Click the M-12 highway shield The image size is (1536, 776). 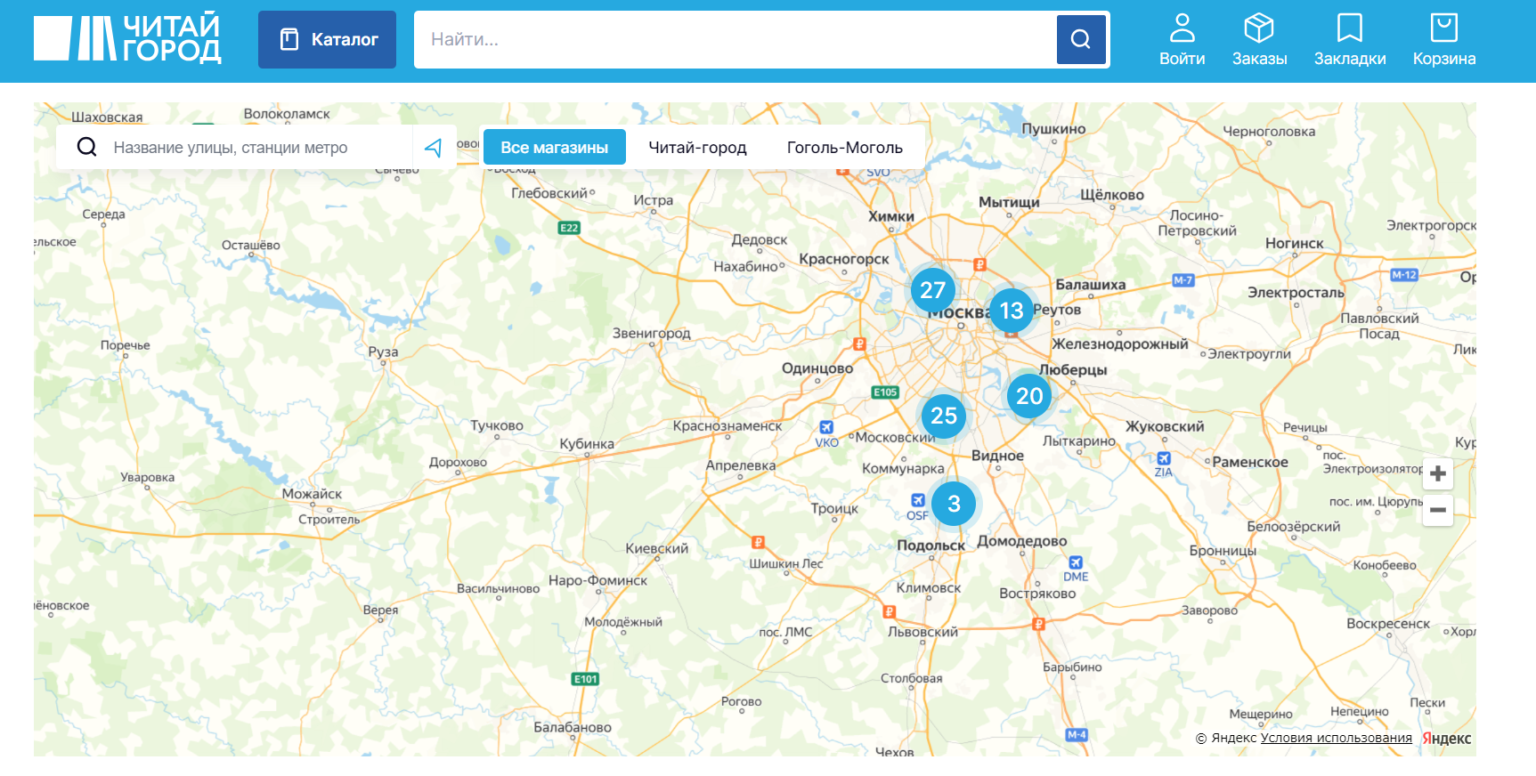tap(1404, 274)
